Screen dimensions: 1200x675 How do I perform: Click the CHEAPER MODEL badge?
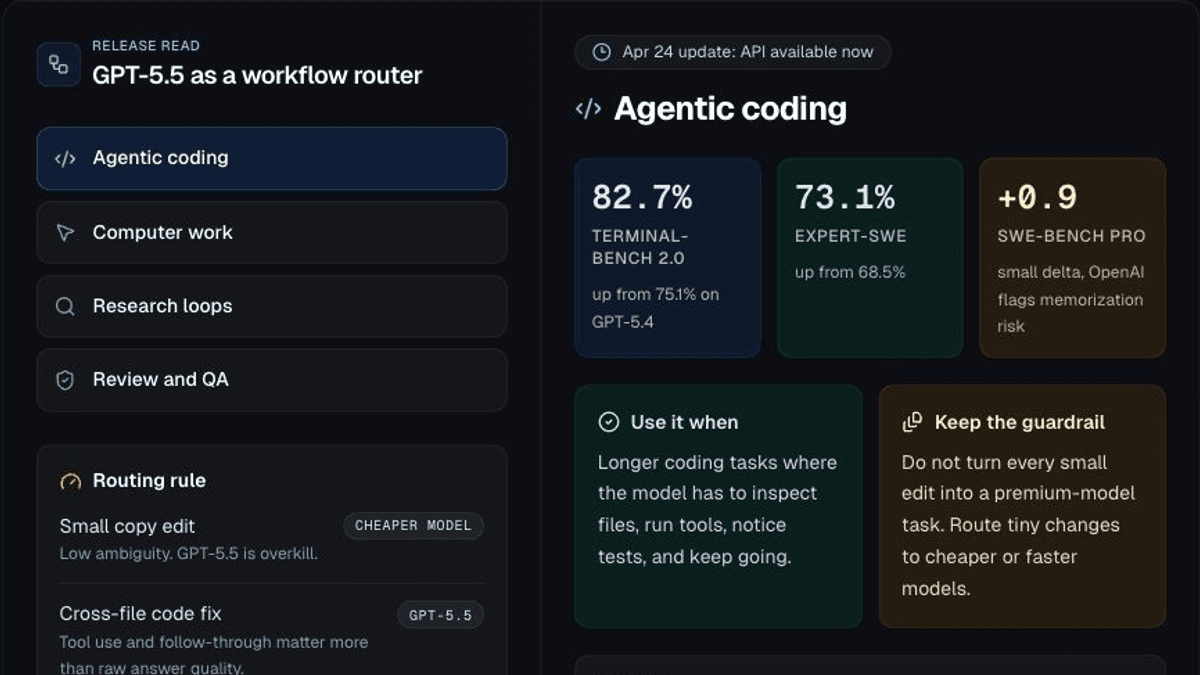[x=413, y=526]
